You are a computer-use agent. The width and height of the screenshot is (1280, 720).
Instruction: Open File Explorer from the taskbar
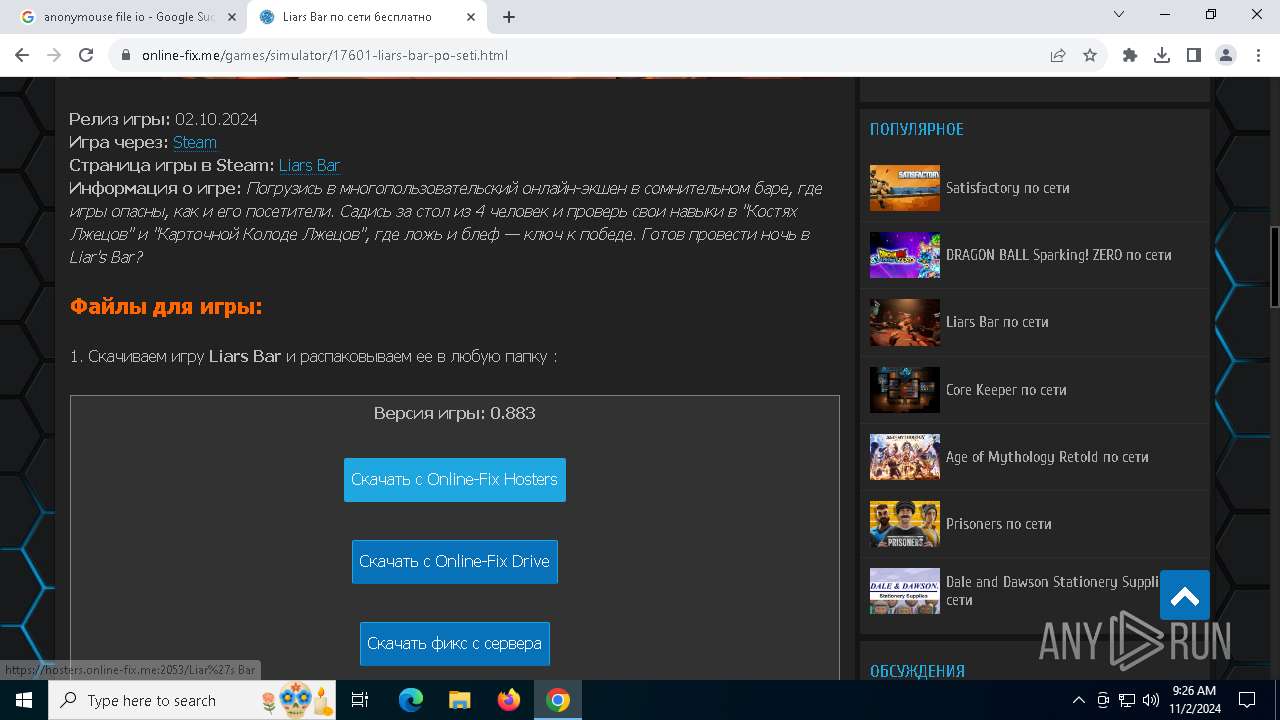460,700
